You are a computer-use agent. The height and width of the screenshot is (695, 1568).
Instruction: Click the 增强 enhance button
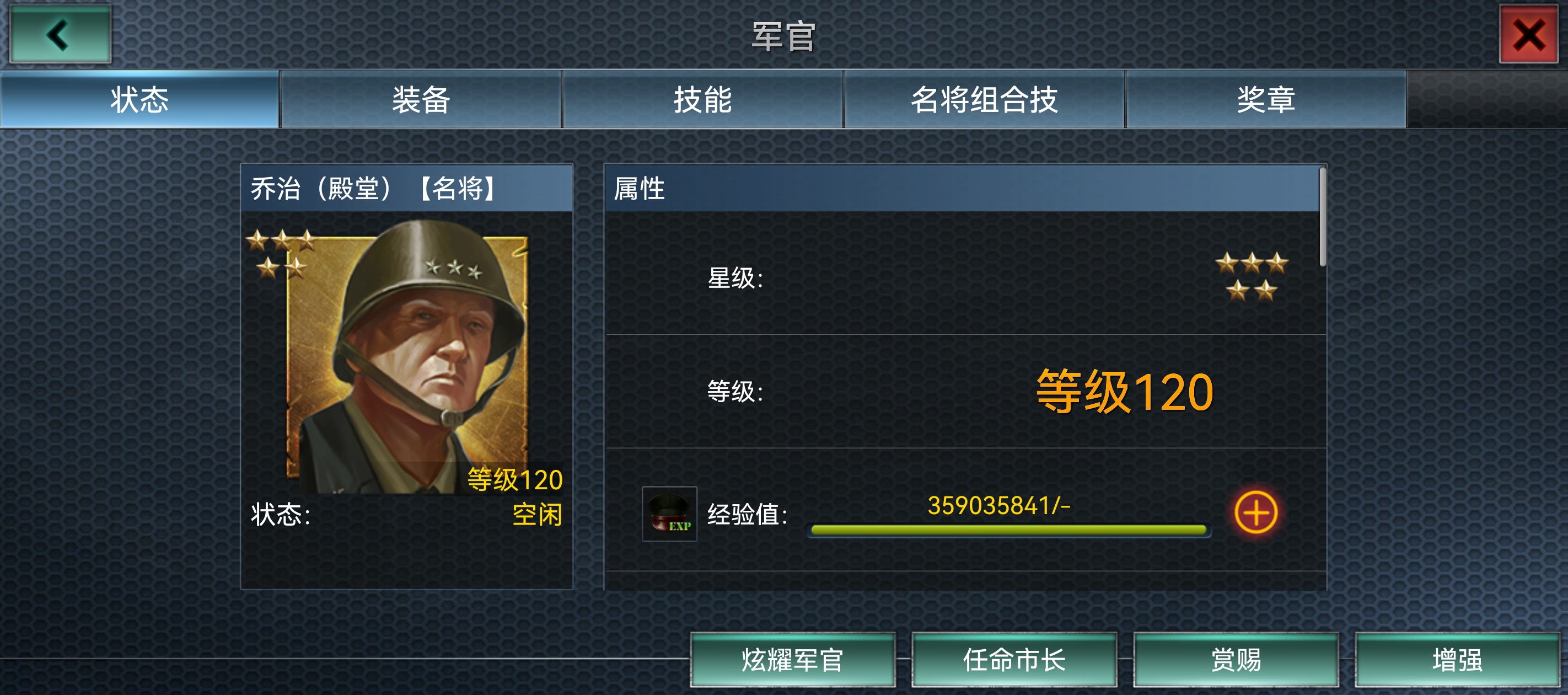(x=1457, y=660)
